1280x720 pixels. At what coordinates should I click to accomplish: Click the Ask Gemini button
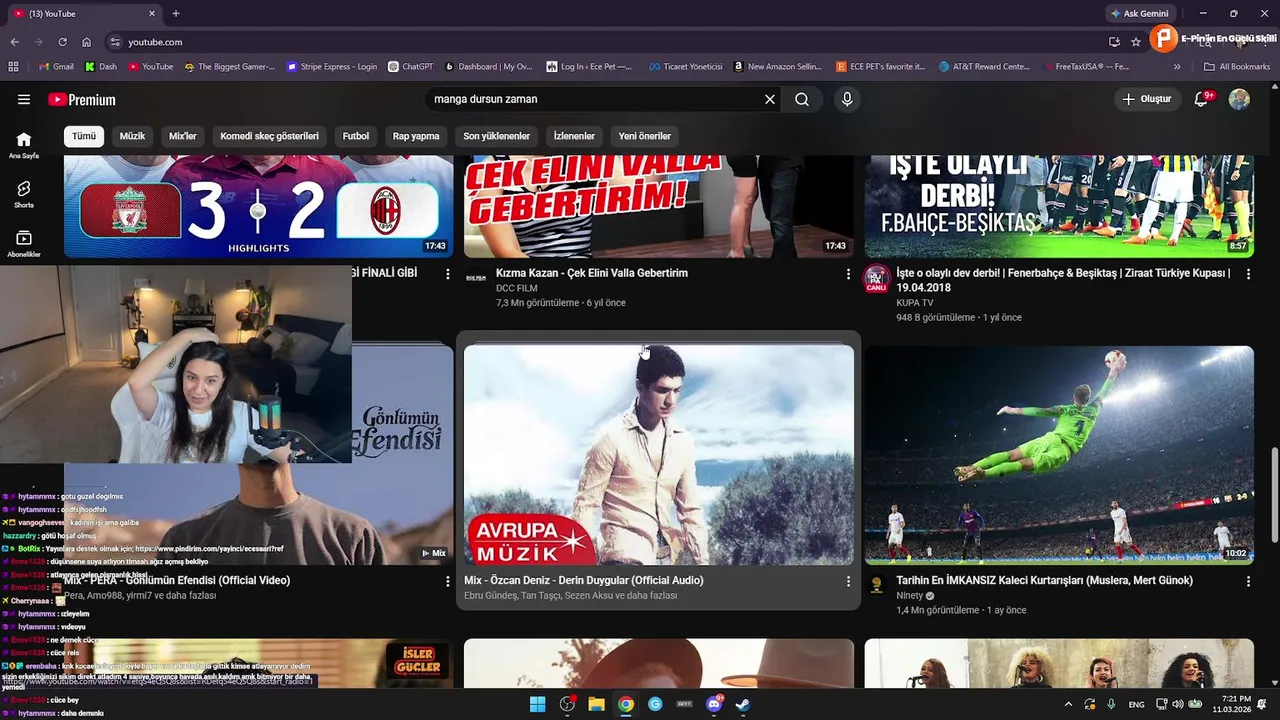(x=1139, y=14)
